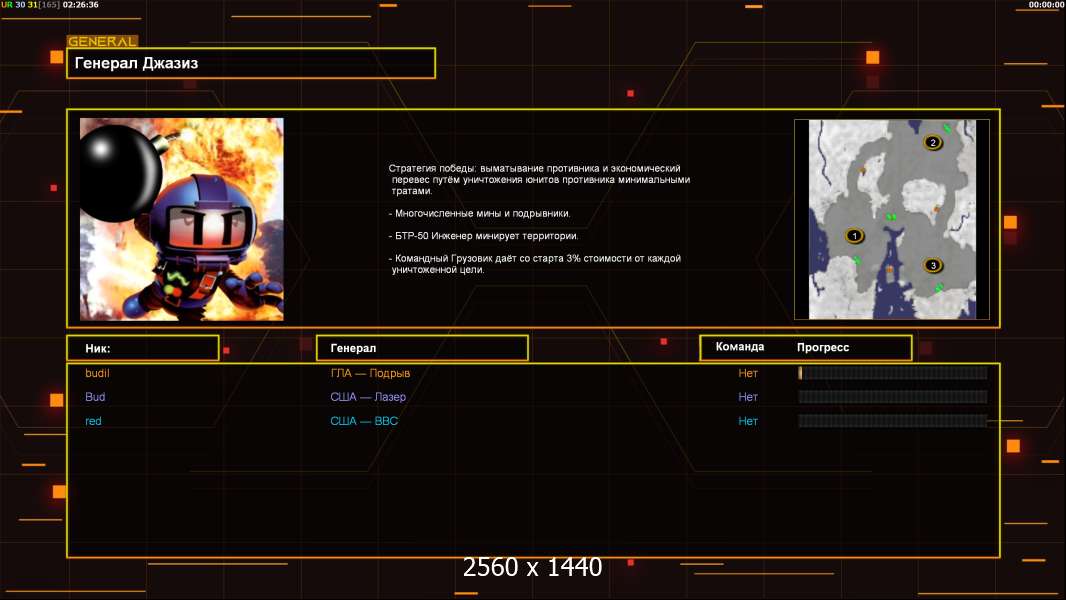Click the 02:26:36 clock readout
The image size is (1066, 600).
click(80, 5)
